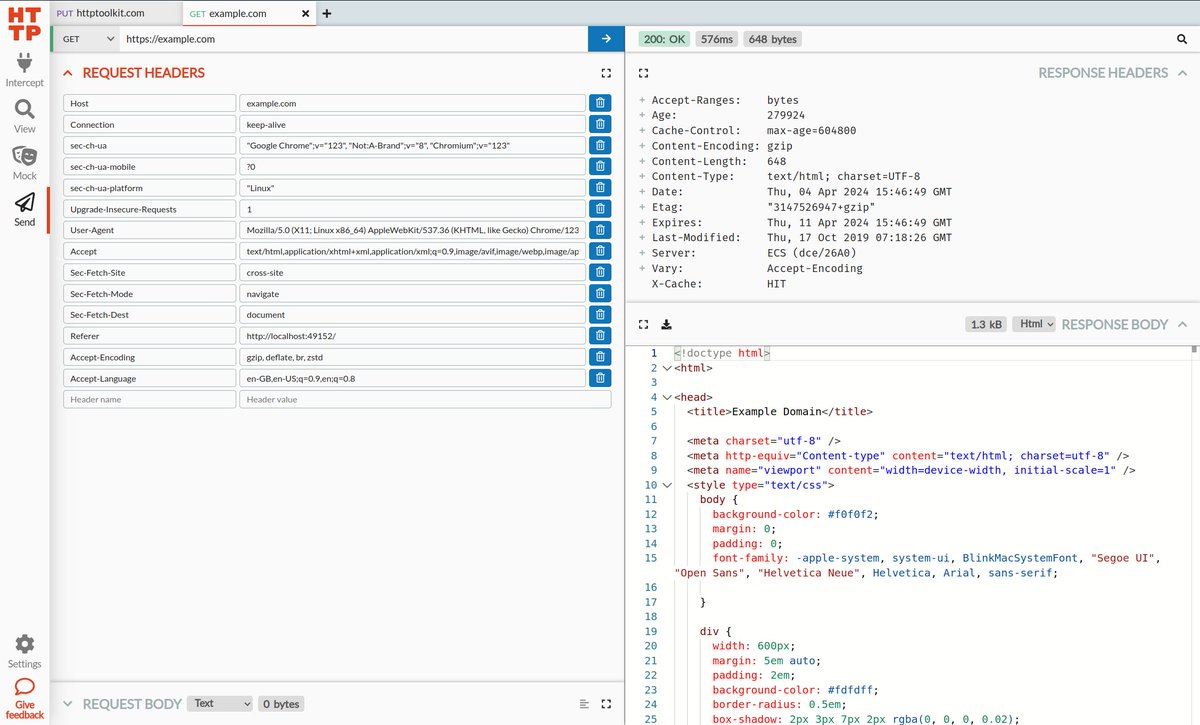Click the 1.3 kB body size badge
Viewport: 1200px width, 725px height.
pyautogui.click(x=986, y=324)
